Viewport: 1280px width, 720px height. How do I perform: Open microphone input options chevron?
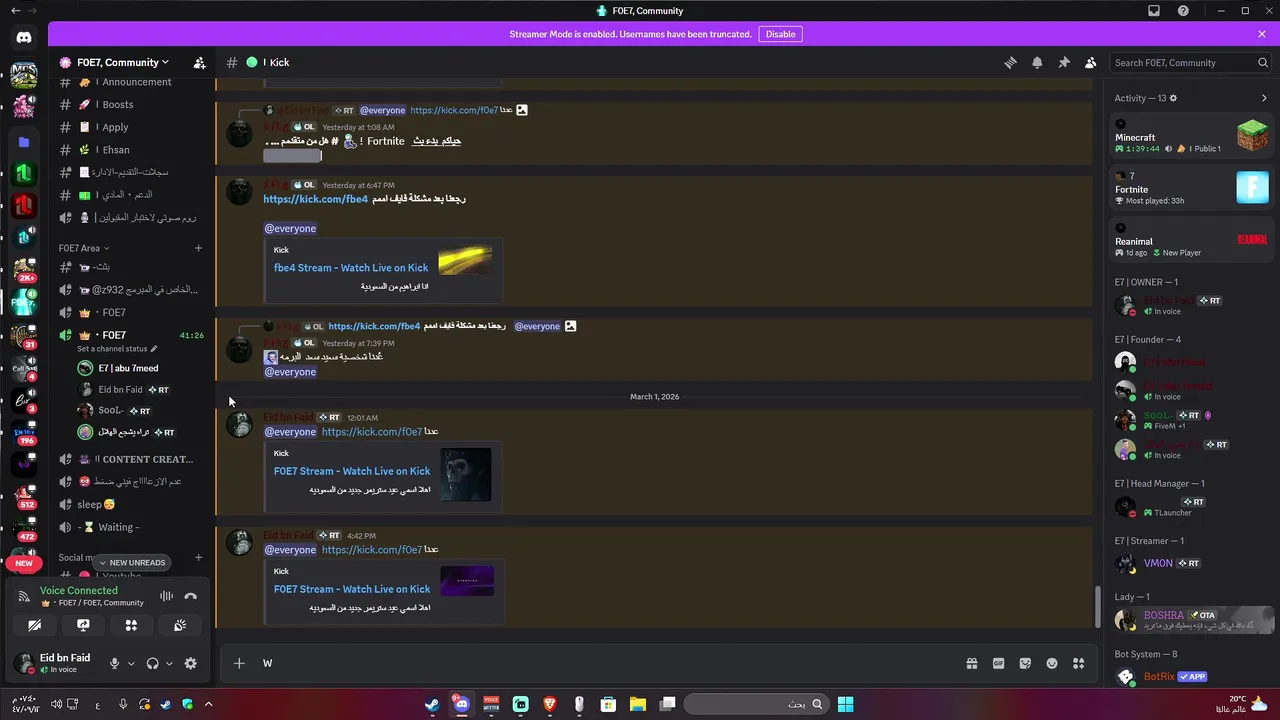(130, 663)
